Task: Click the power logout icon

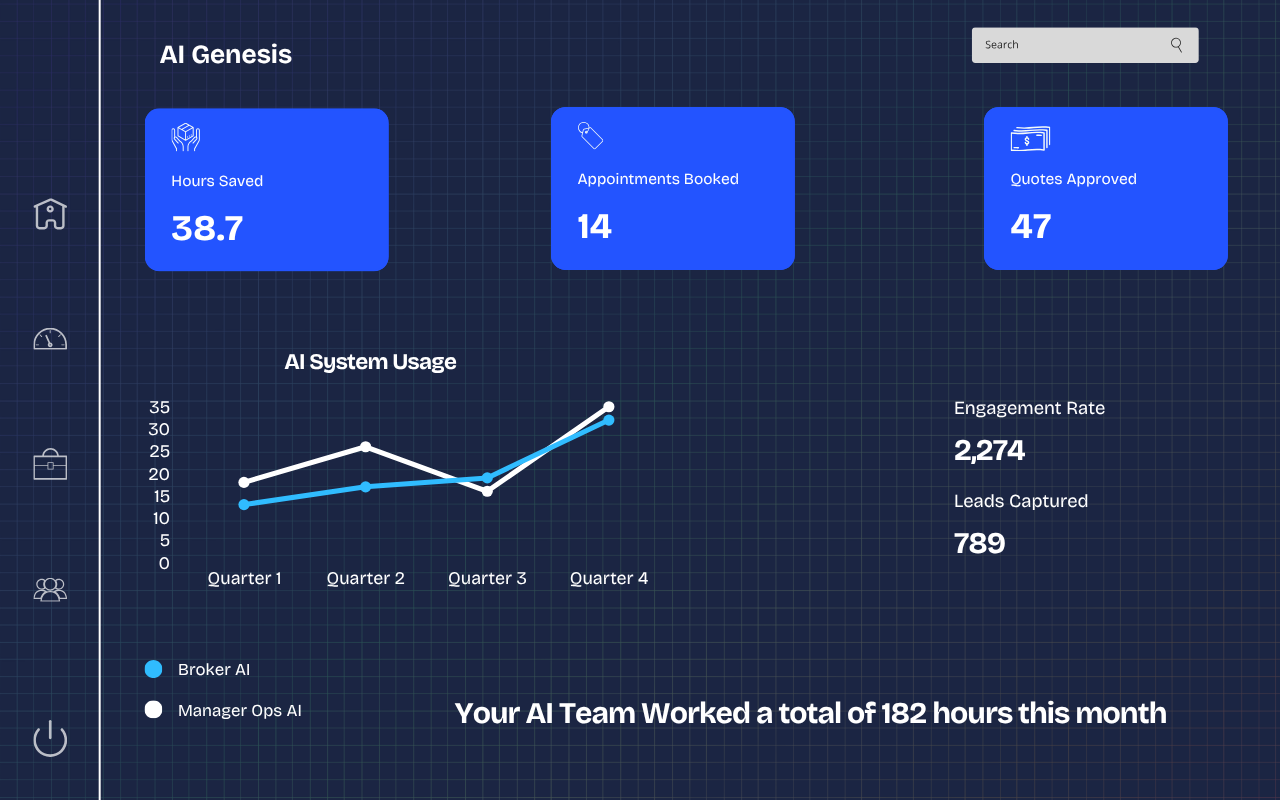Action: [x=50, y=739]
